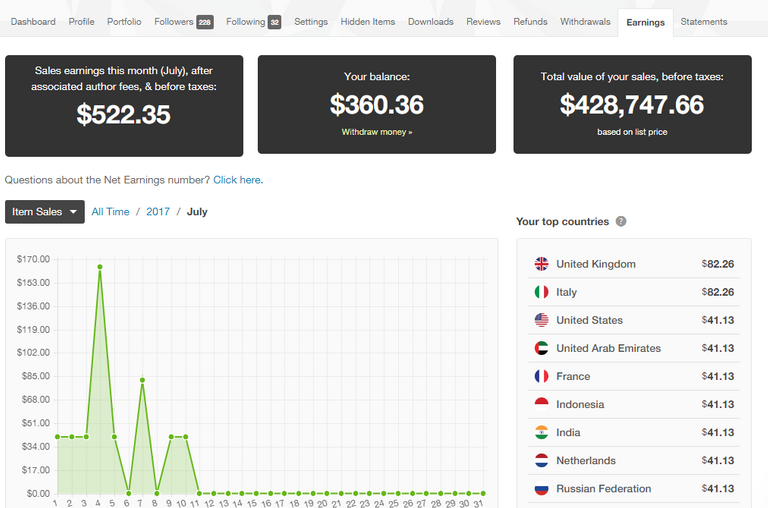
Task: Click the Italy flag icon
Action: (x=541, y=292)
